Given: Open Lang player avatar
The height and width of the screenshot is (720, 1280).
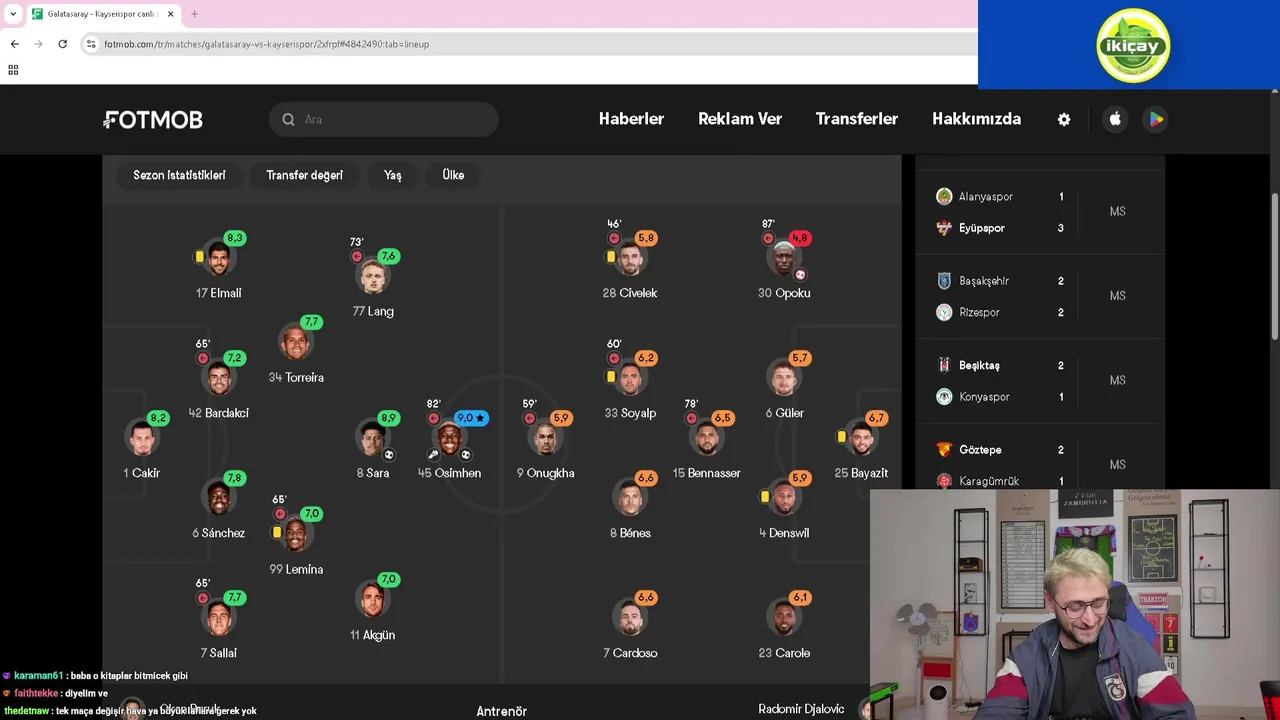Looking at the screenshot, I should click(x=373, y=277).
